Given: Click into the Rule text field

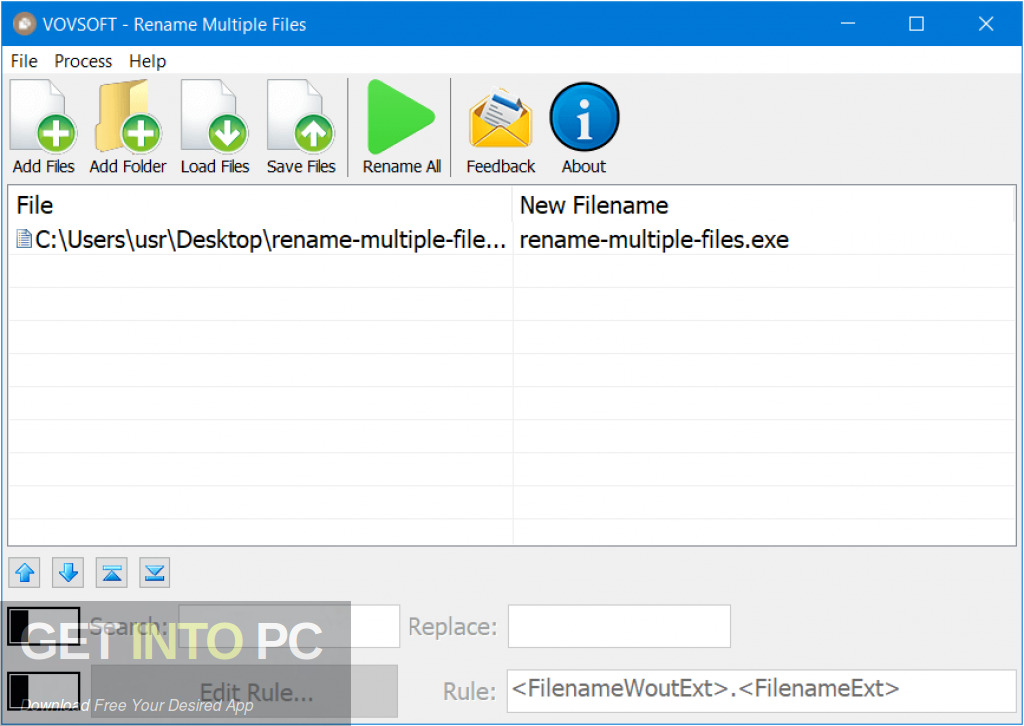Looking at the screenshot, I should pyautogui.click(x=761, y=690).
